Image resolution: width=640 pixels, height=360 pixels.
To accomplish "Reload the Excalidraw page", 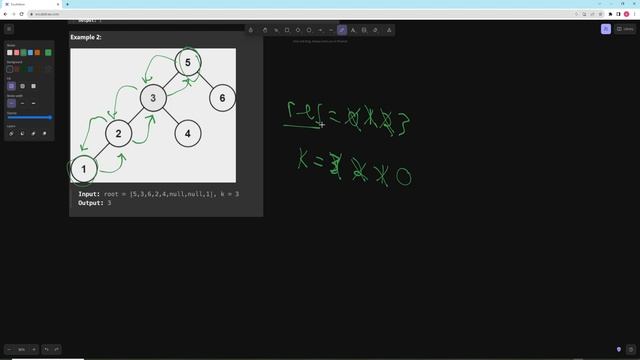I will [22, 14].
